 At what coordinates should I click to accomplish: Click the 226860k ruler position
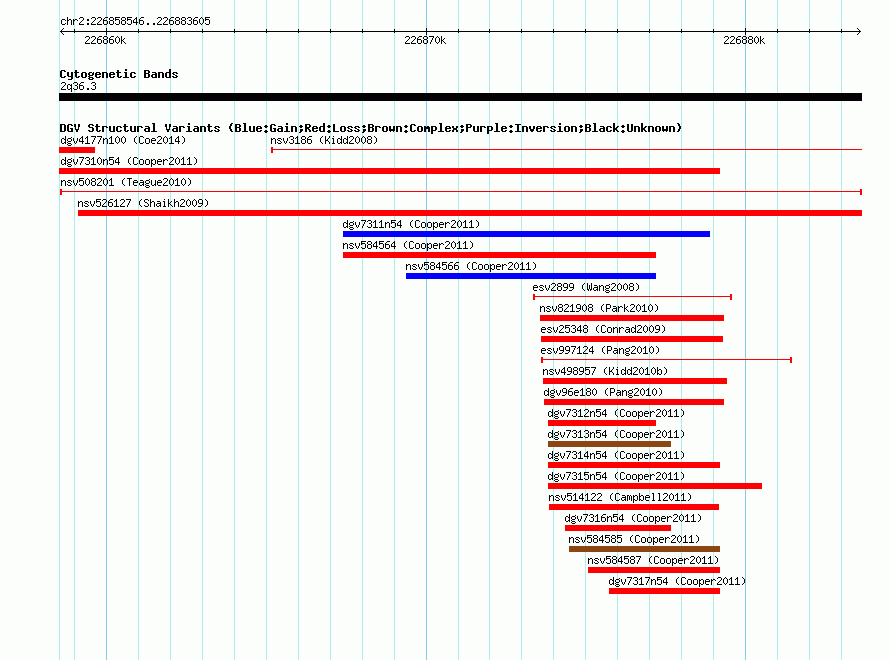[105, 40]
